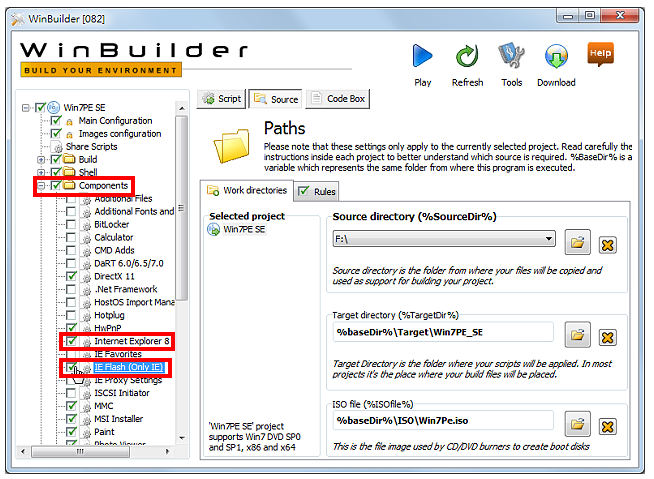
Task: Clear the Source directory path
Action: pyautogui.click(x=608, y=245)
